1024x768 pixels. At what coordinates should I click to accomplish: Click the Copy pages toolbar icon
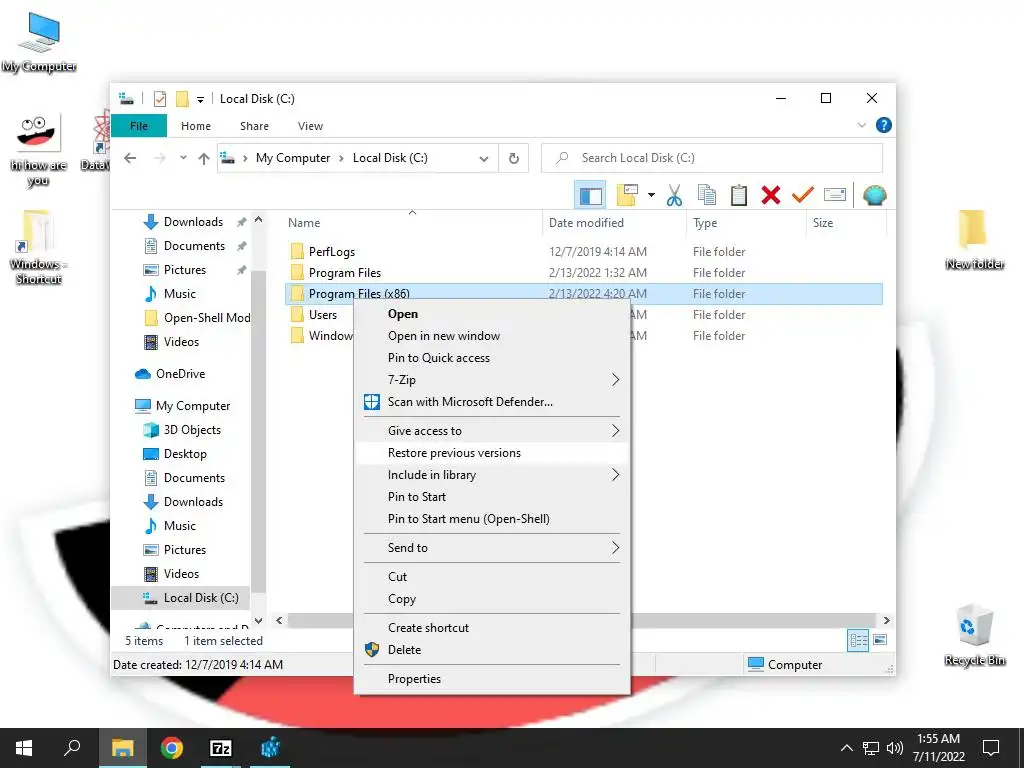(706, 195)
